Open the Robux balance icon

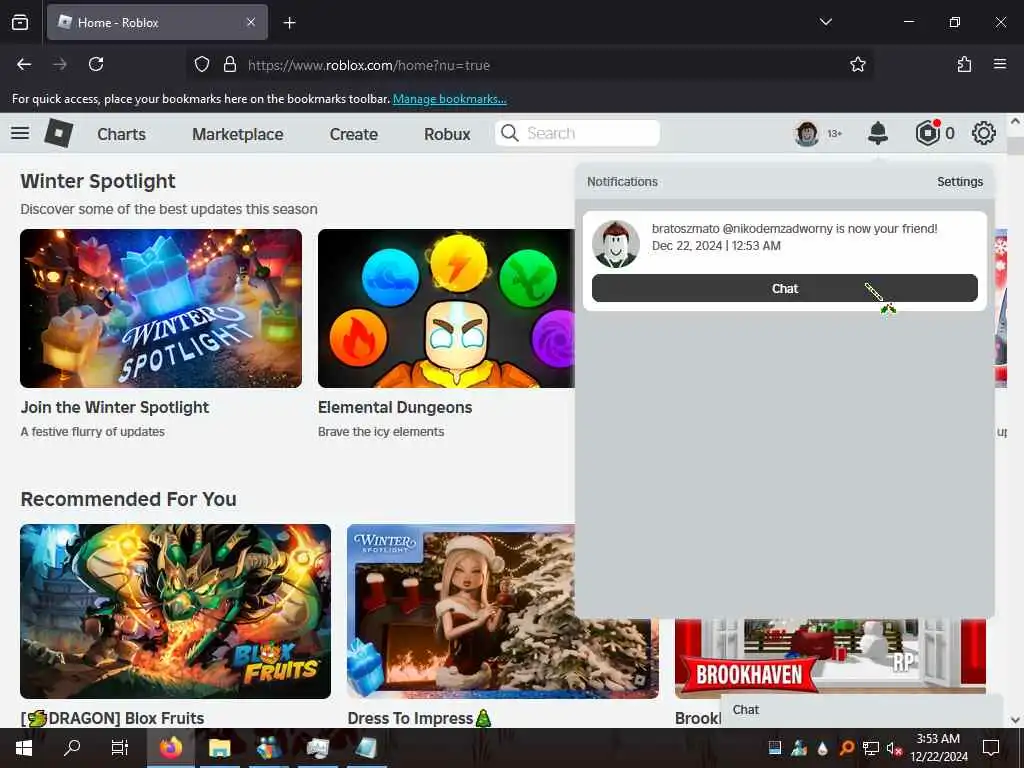click(x=927, y=133)
